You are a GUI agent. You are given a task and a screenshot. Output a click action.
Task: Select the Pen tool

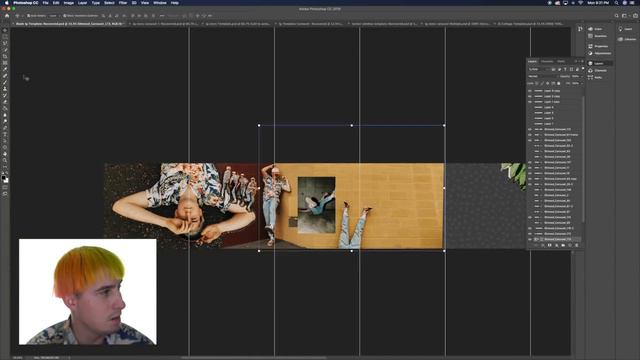pyautogui.click(x=5, y=128)
